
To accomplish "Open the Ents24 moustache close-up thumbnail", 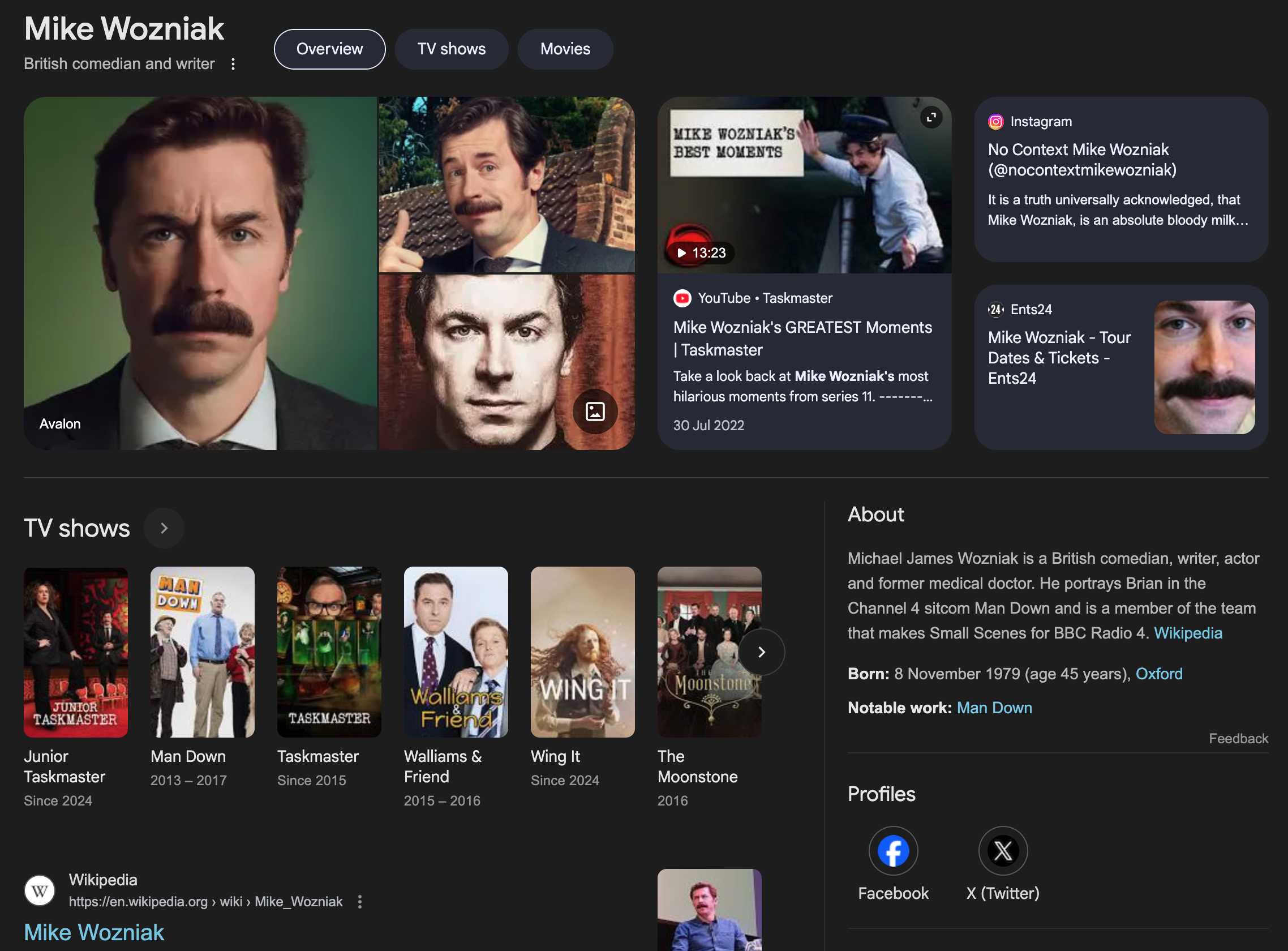I will (1204, 367).
